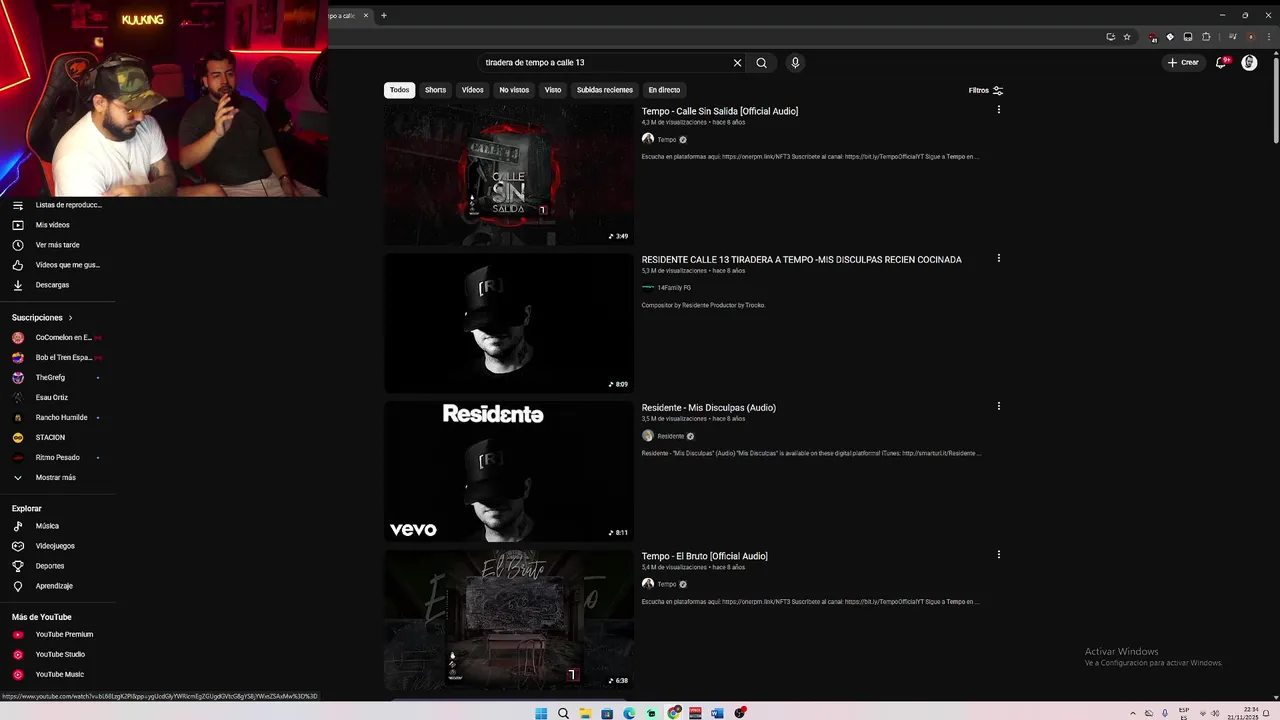1280x720 pixels.
Task: Select the Shorts filter chip
Action: [435, 90]
